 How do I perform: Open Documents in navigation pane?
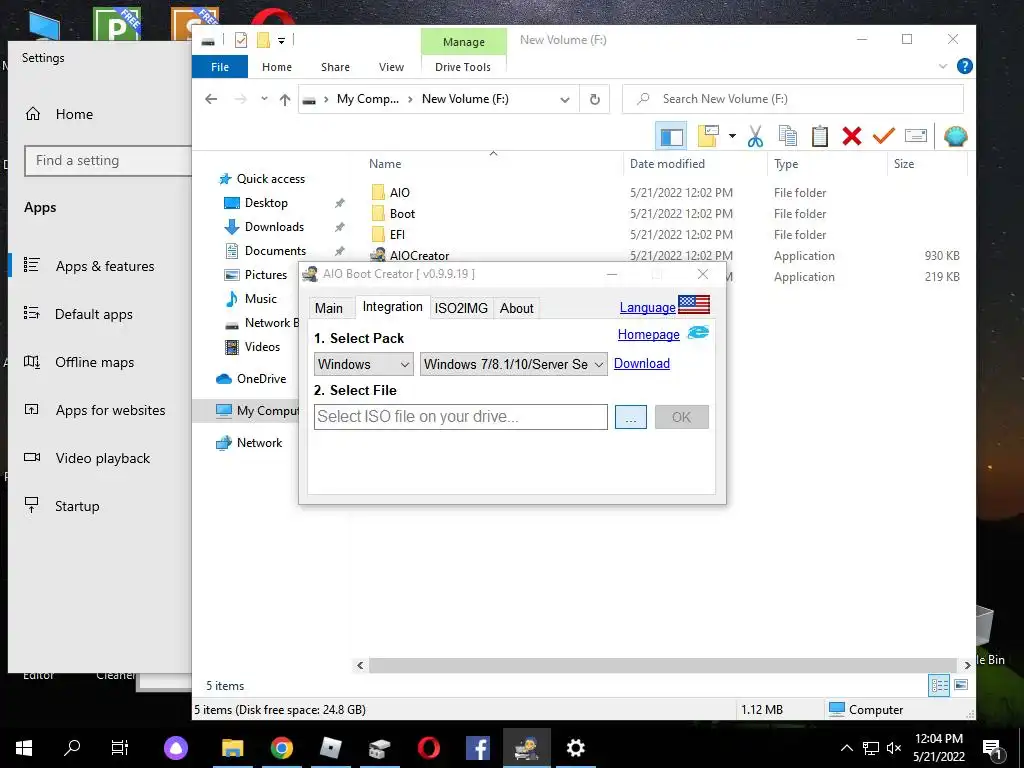pyautogui.click(x=275, y=251)
